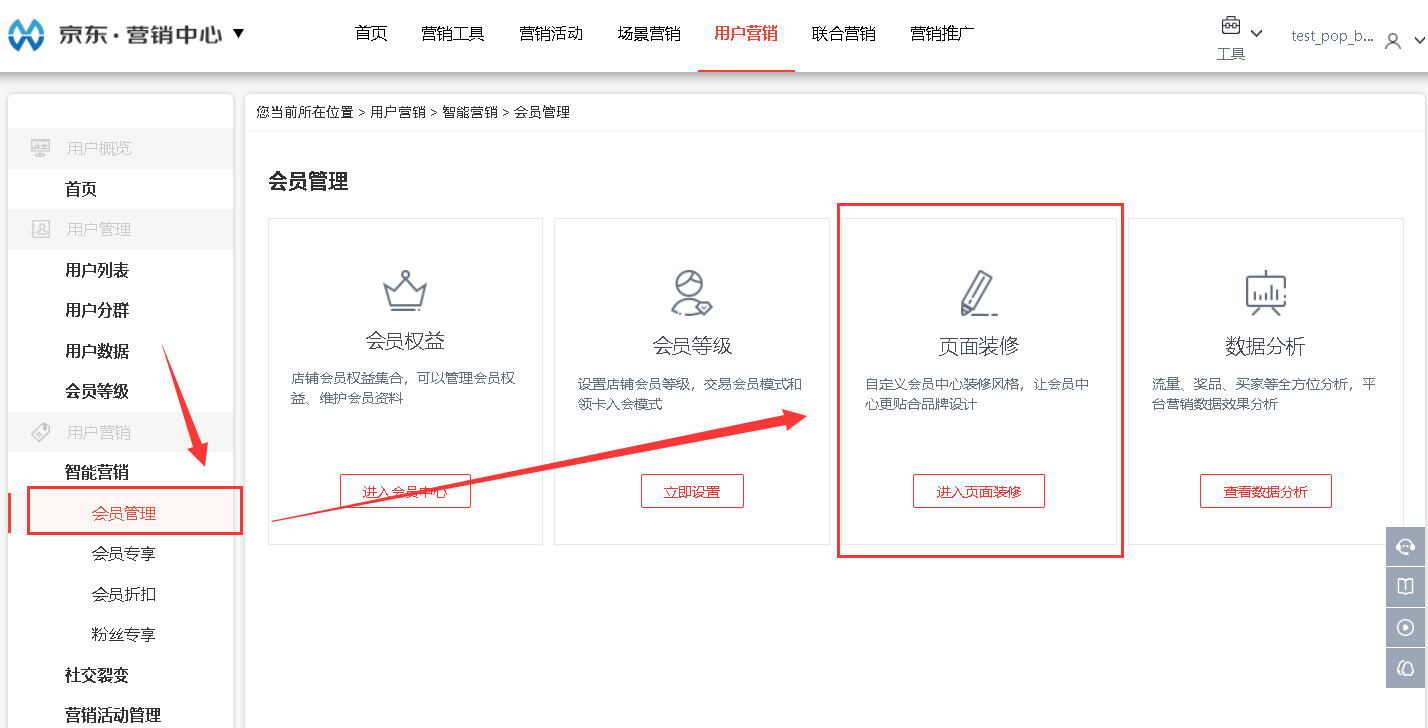Click the 店铺会员权益集合 description text
The width and height of the screenshot is (1428, 728).
(x=403, y=388)
